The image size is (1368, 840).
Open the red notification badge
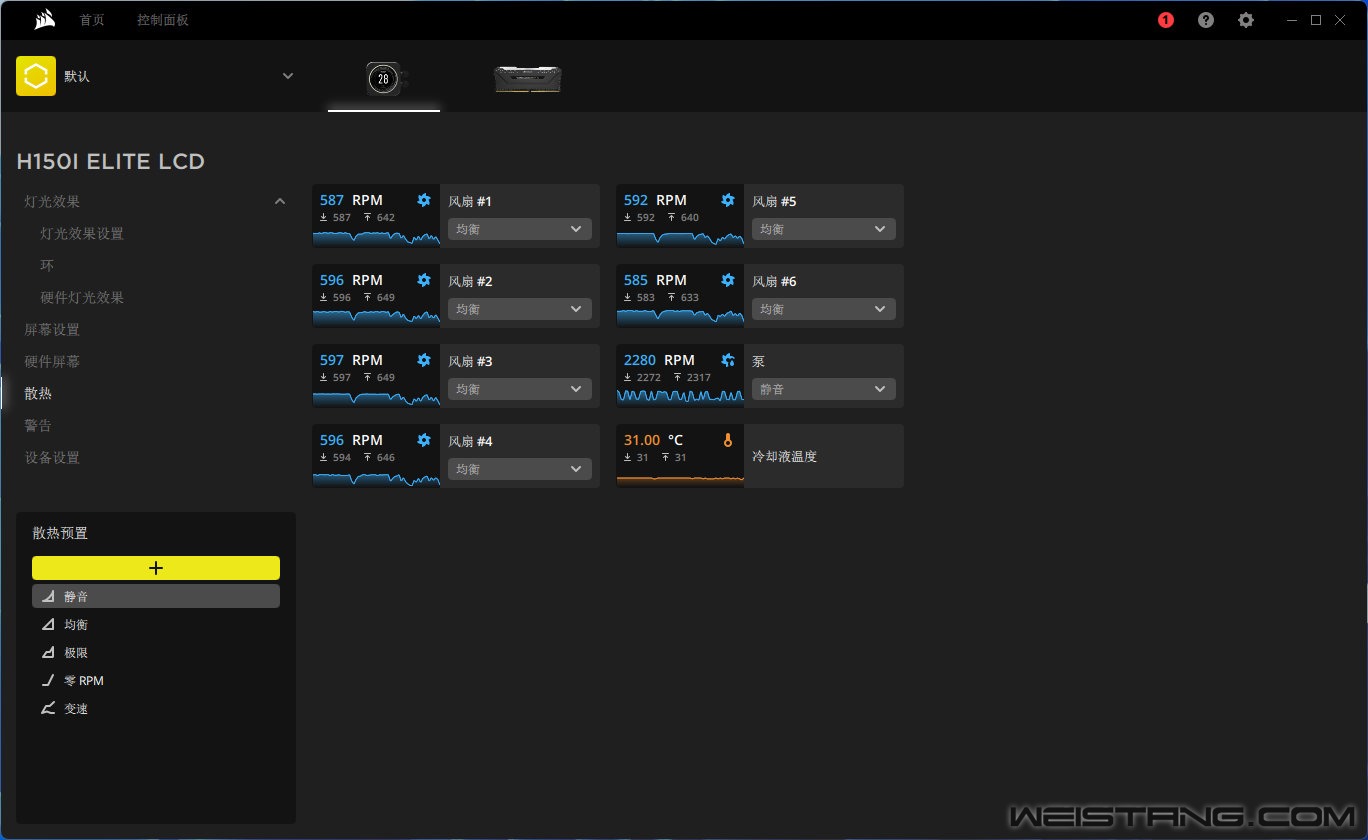tap(1166, 20)
